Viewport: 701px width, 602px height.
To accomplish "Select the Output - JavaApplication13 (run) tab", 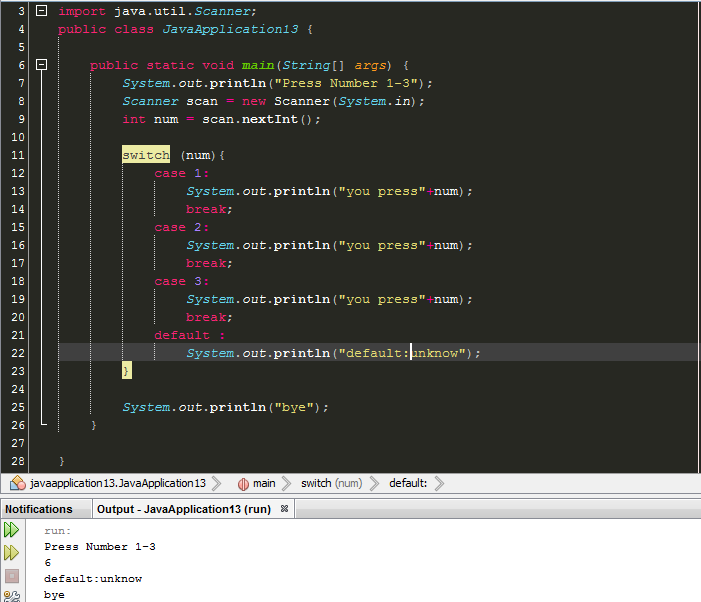I will [x=184, y=509].
